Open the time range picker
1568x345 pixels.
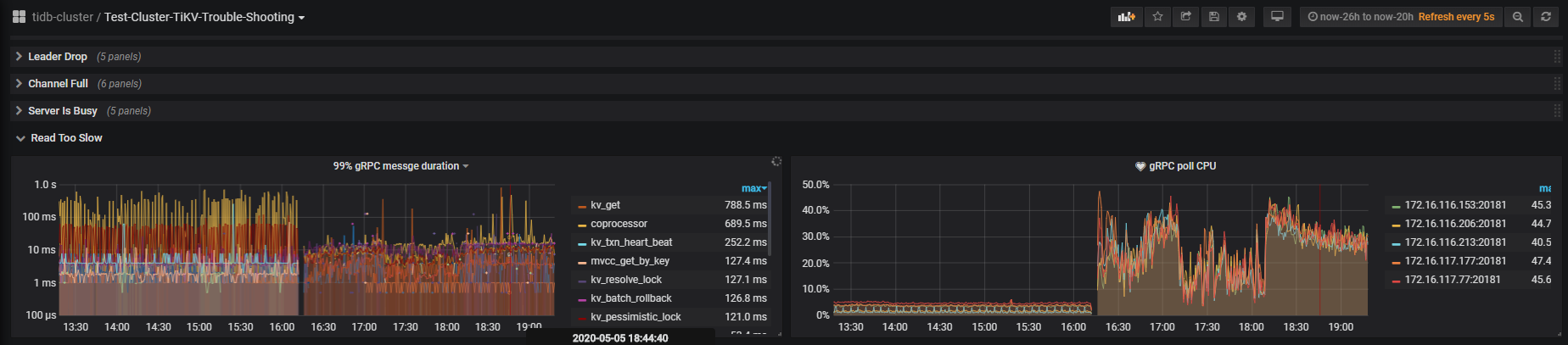[x=1400, y=17]
